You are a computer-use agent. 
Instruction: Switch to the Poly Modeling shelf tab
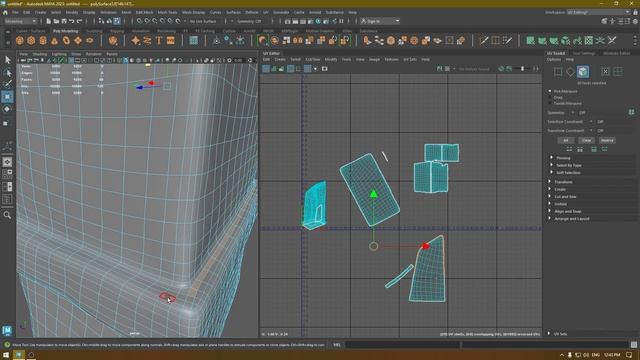(65, 31)
